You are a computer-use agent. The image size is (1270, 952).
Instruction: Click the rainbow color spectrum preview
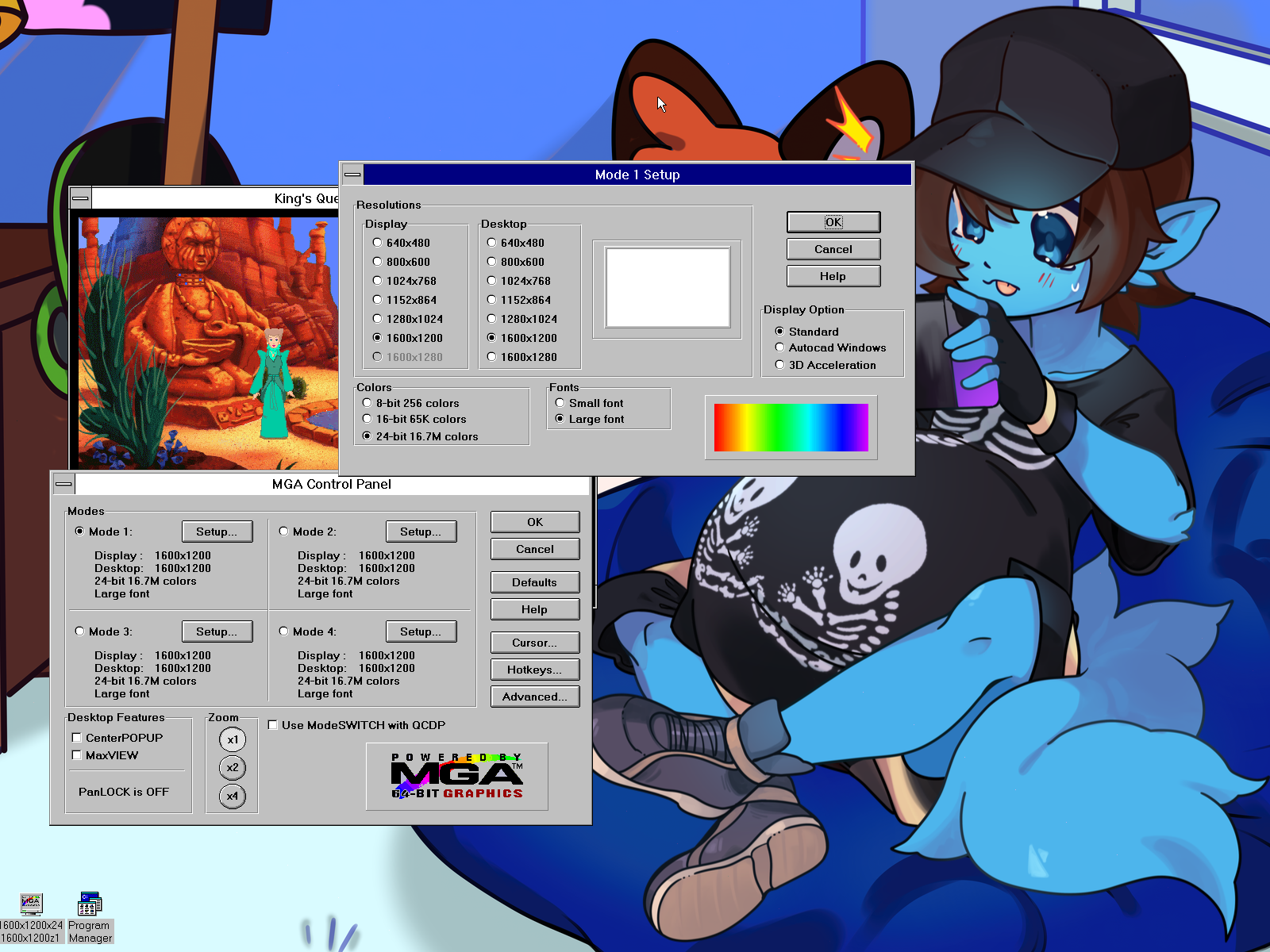pos(791,428)
